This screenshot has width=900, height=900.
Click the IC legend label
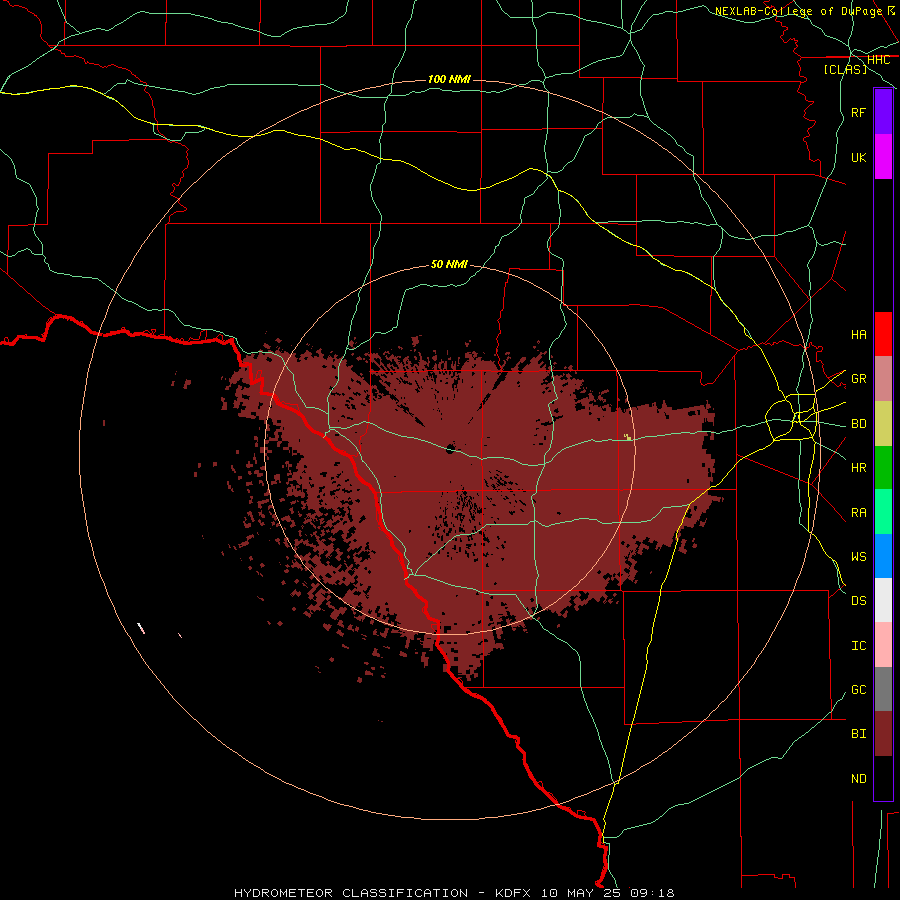pyautogui.click(x=859, y=646)
